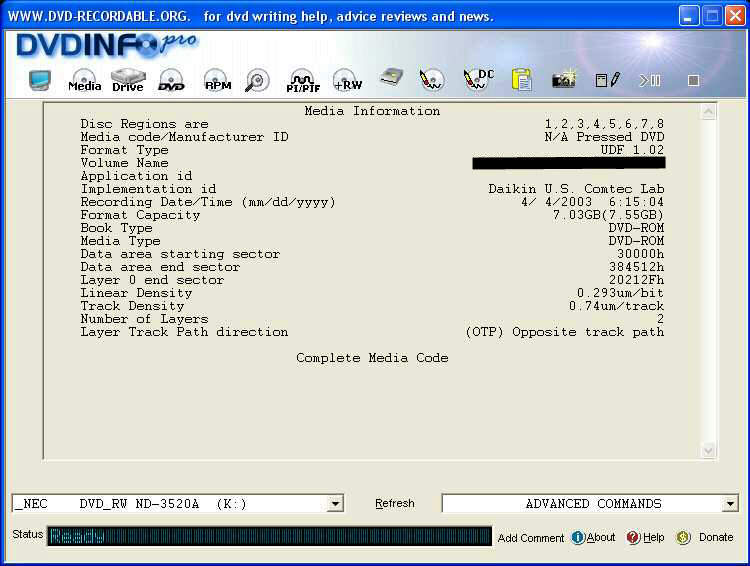The image size is (750, 566).
Task: Open the Drive info tool
Action: pos(128,80)
